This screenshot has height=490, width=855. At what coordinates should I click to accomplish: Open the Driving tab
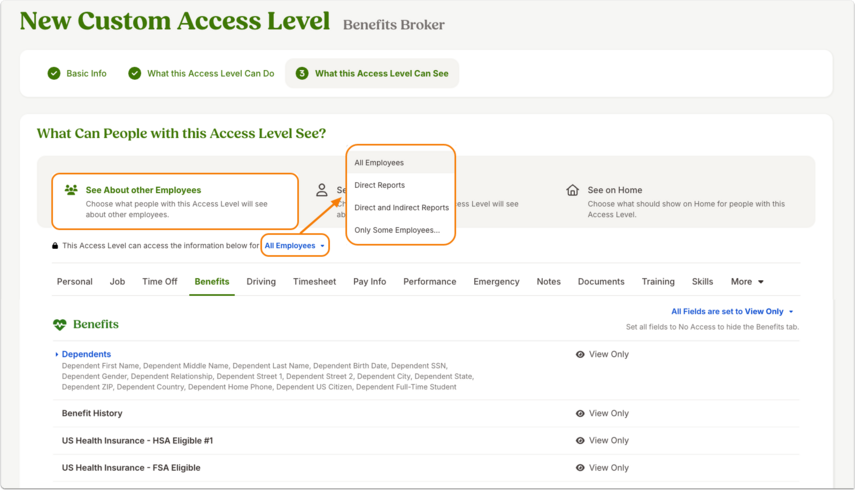coord(261,282)
